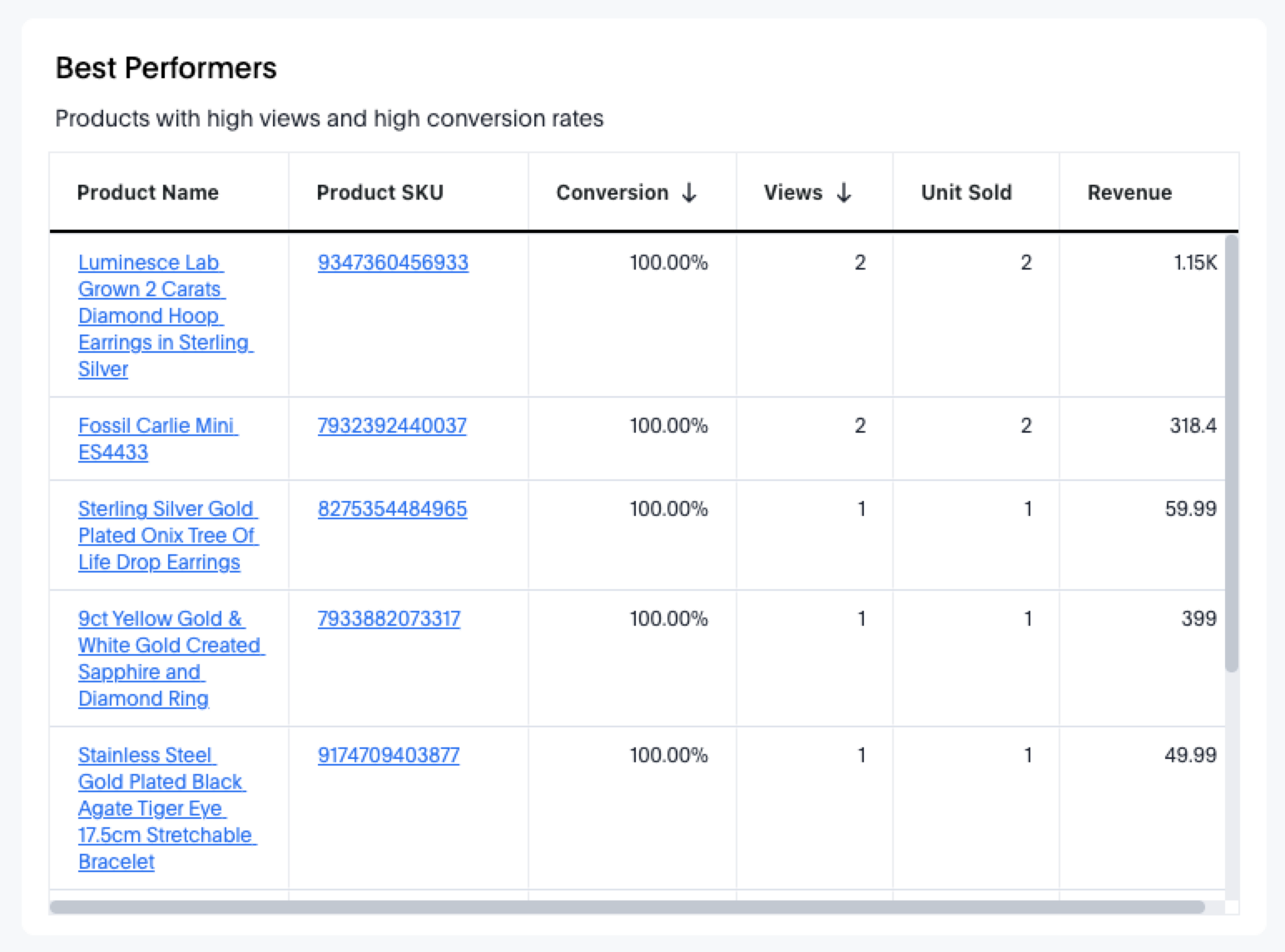Open Stainless Steel Tiger Eye Bracelet link

point(165,808)
